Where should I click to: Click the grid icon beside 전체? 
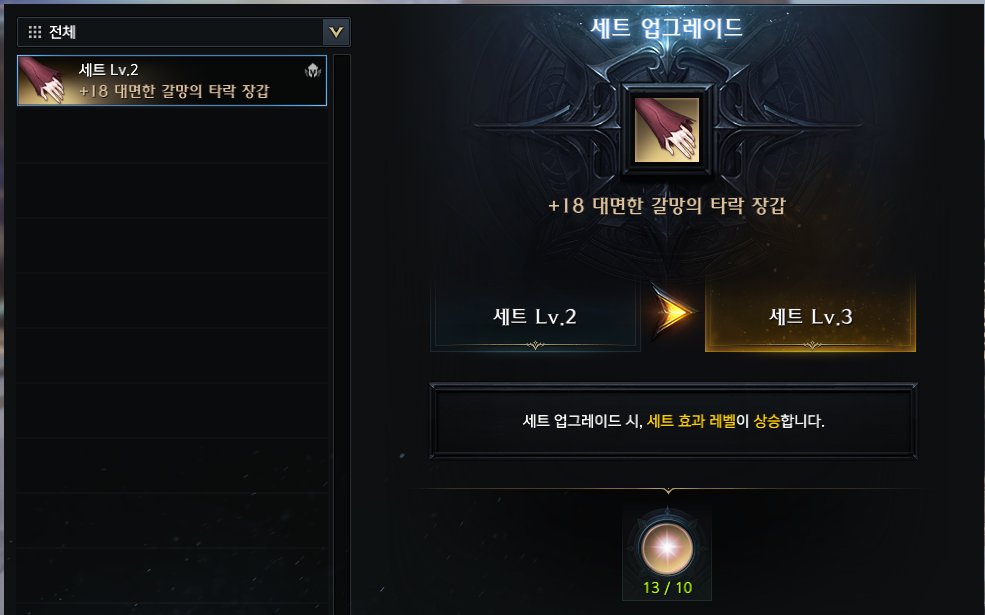coord(35,31)
